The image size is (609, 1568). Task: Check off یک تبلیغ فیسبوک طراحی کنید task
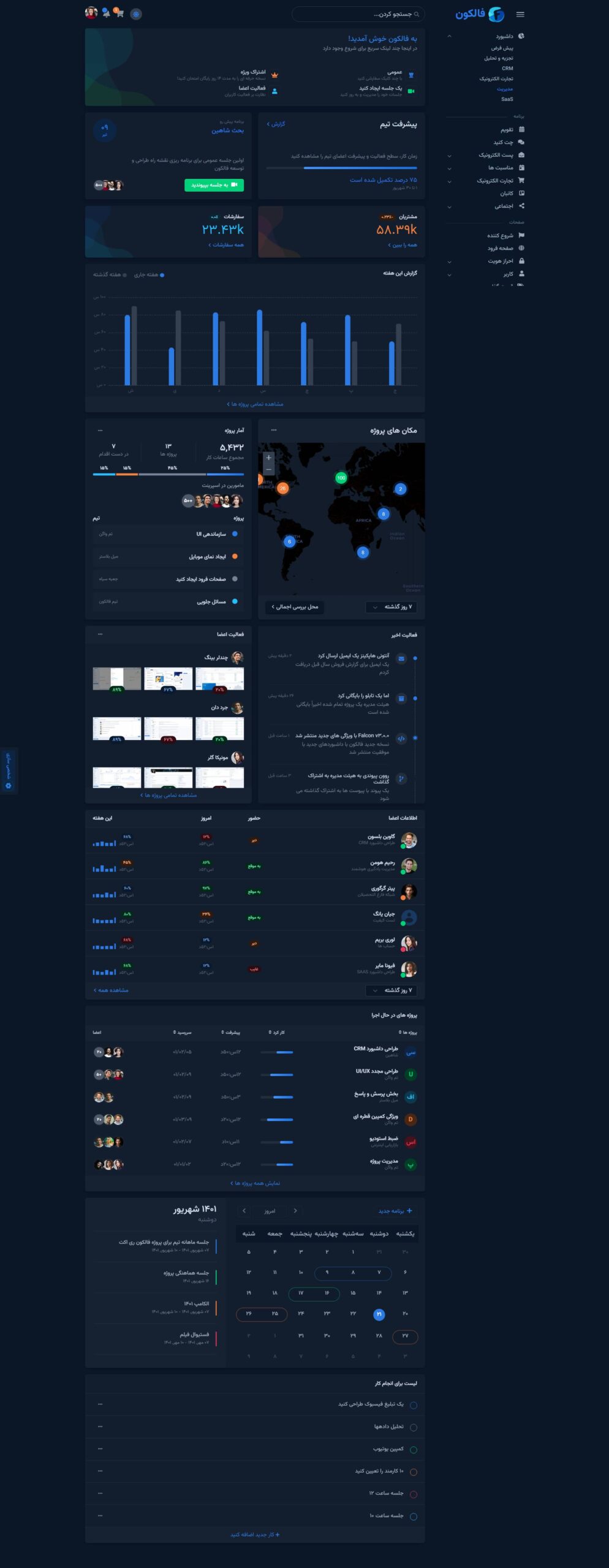(x=414, y=1405)
